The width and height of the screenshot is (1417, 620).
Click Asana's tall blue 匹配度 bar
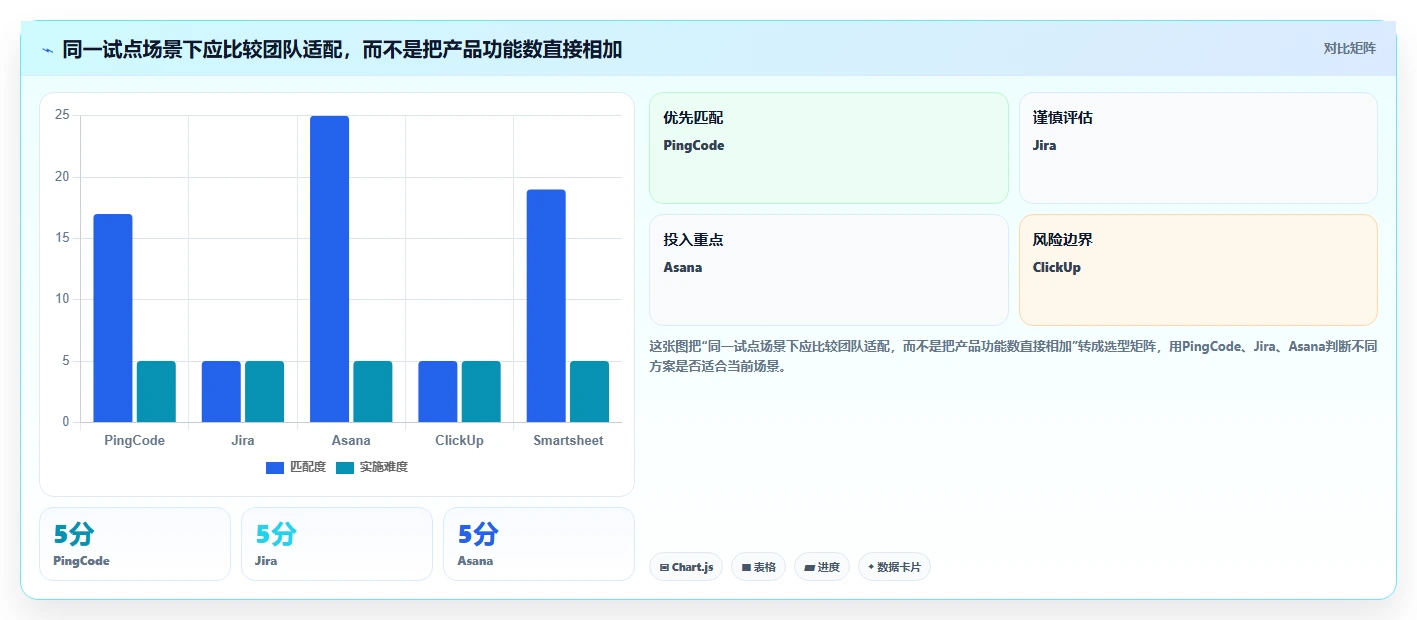point(329,269)
